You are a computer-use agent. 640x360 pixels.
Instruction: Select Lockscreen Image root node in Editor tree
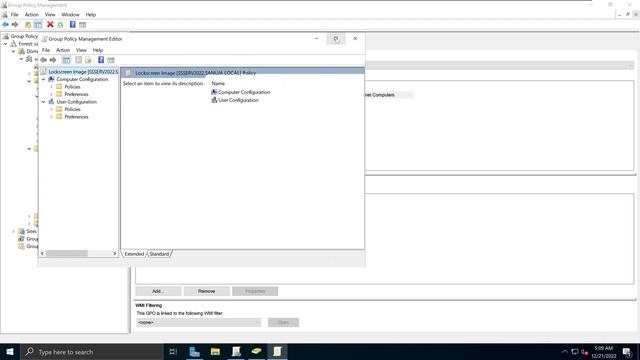(x=83, y=72)
